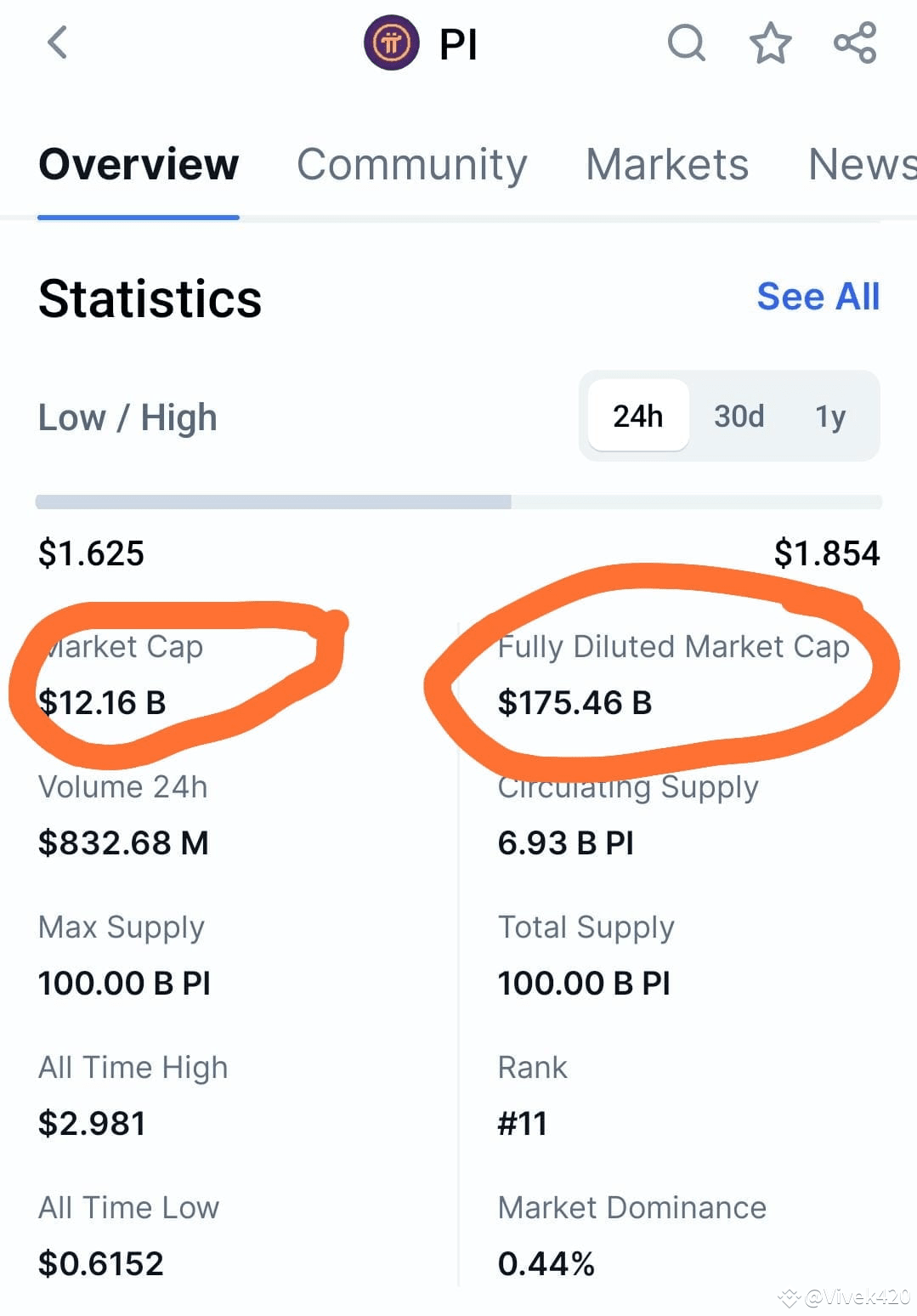Share PI coin page
917x1316 pixels.
pyautogui.click(x=855, y=43)
